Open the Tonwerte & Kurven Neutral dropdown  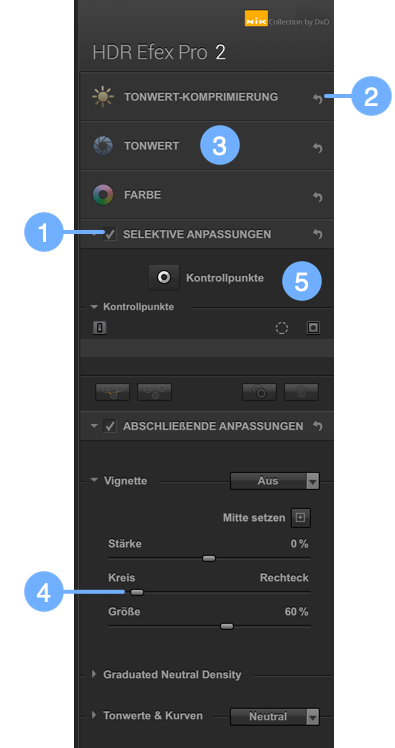tap(275, 717)
